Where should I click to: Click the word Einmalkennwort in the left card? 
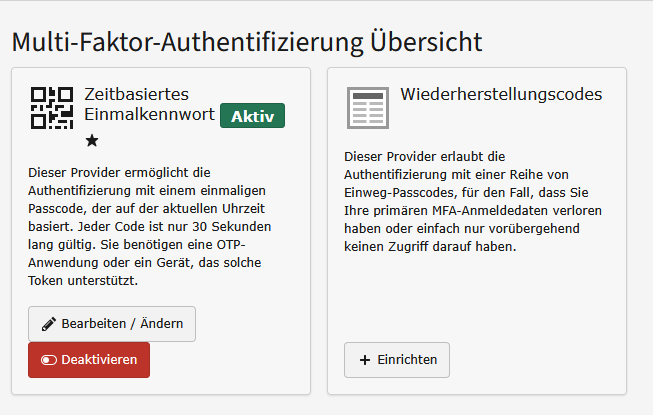[x=150, y=114]
